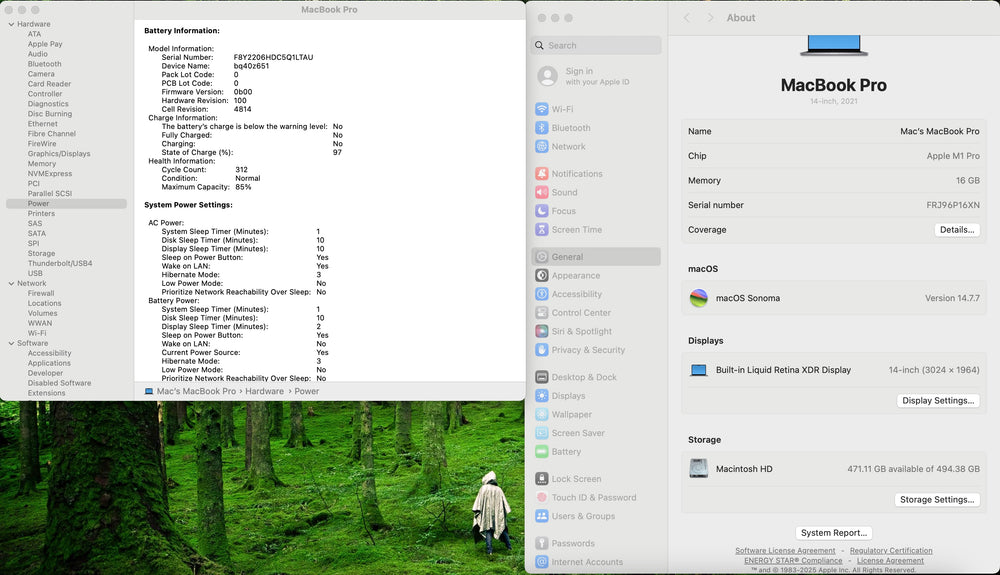Screen dimensions: 1000x575
Task: Open the Software License Agreement link
Action: coord(785,551)
